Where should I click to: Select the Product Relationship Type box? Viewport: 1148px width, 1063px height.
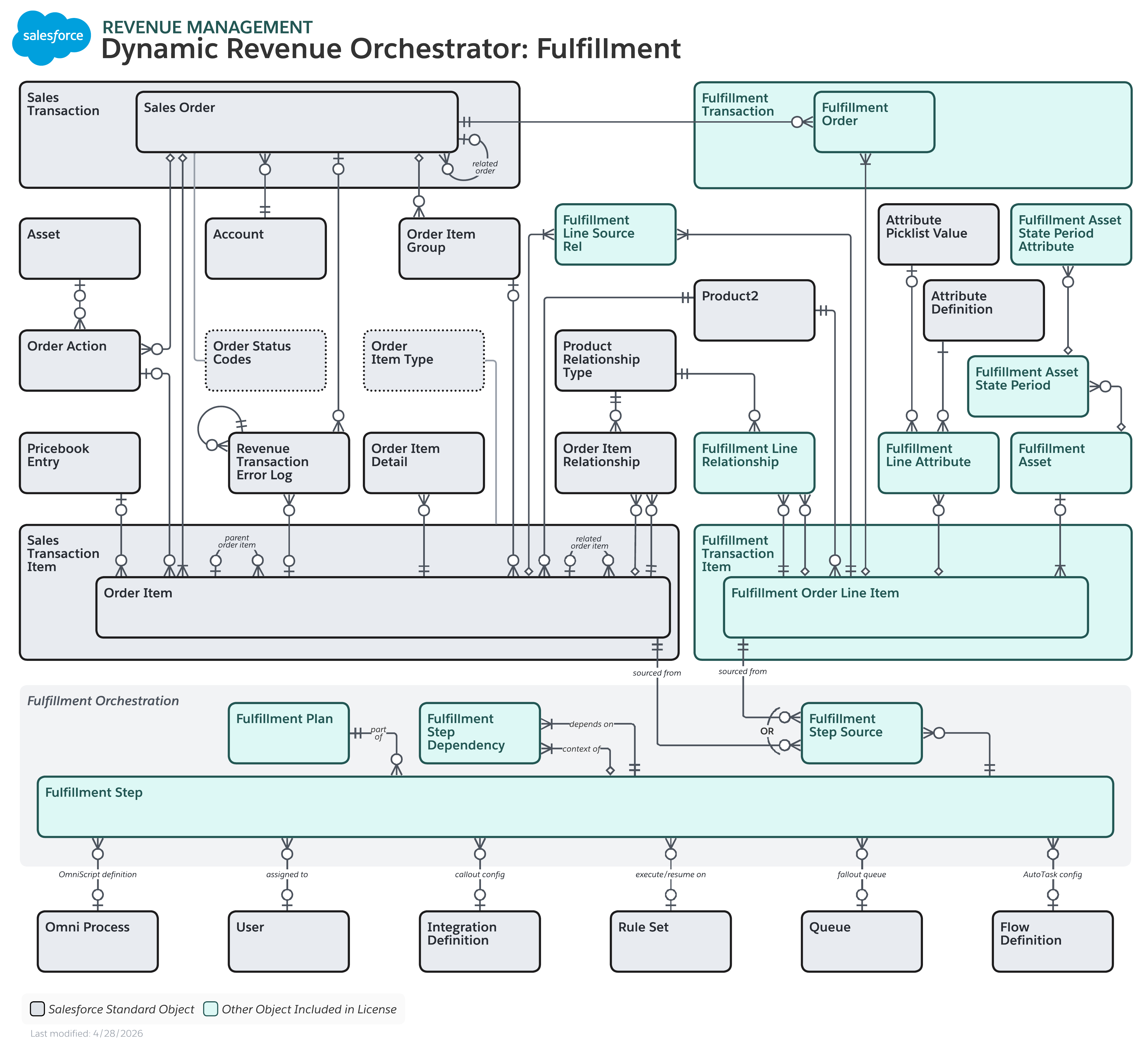(x=615, y=360)
